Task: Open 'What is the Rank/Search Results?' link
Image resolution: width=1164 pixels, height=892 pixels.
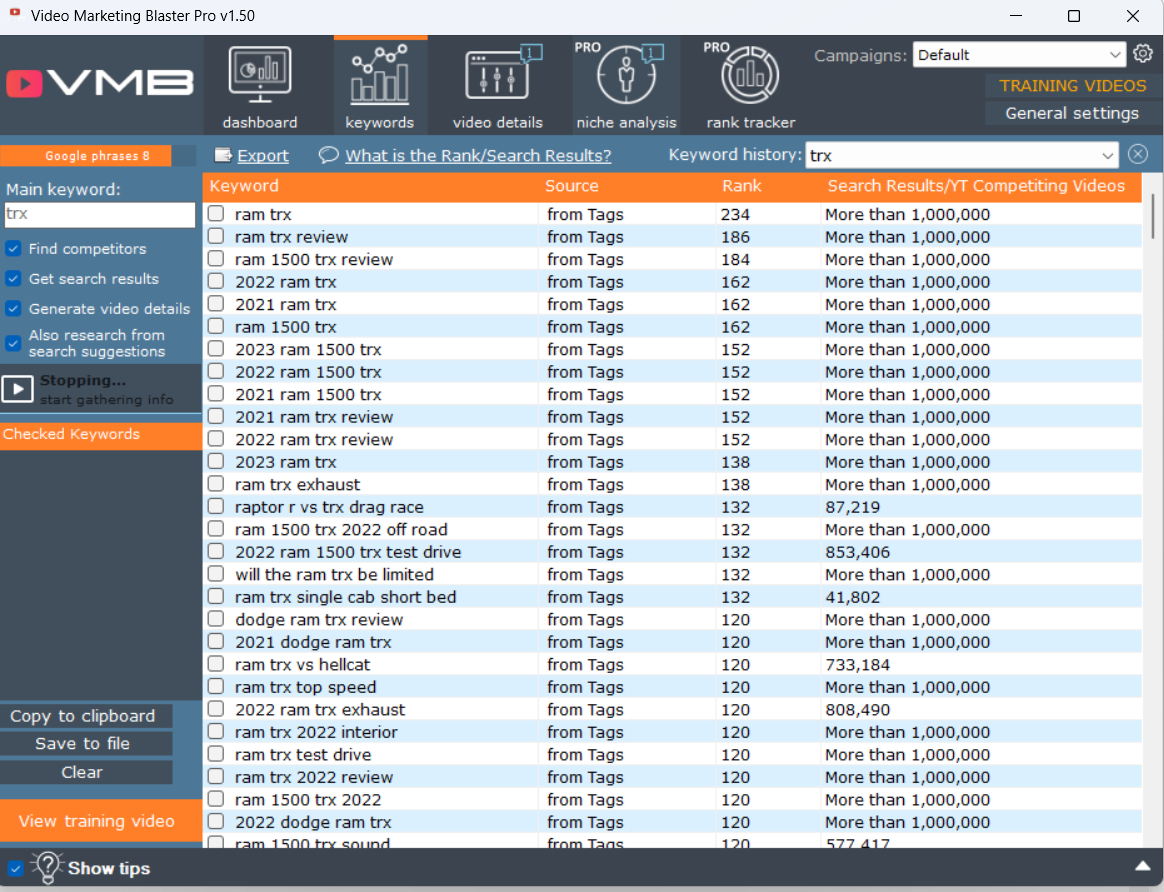Action: click(x=478, y=156)
